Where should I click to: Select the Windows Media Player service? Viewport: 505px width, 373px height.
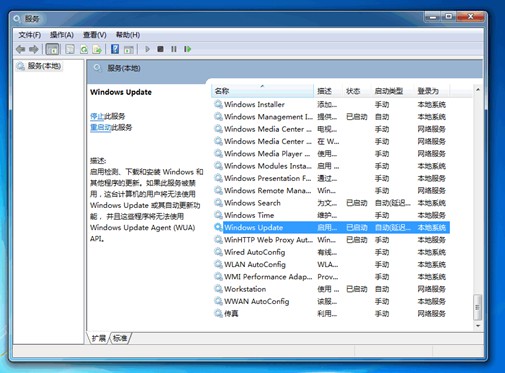tap(331, 154)
